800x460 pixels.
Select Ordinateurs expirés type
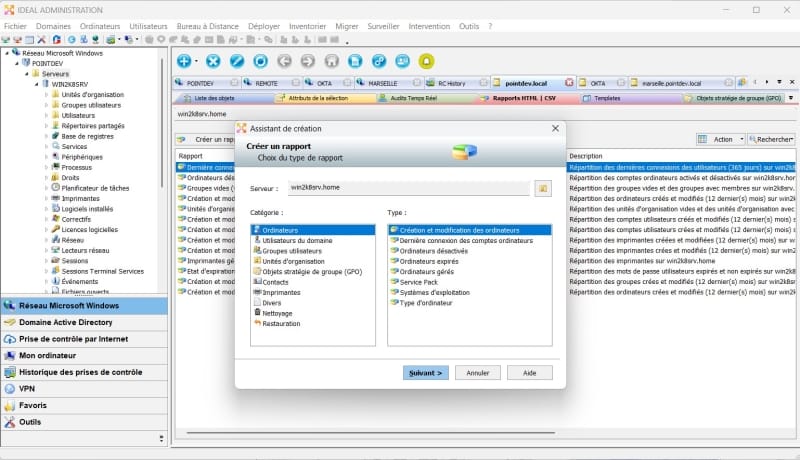coord(470,261)
